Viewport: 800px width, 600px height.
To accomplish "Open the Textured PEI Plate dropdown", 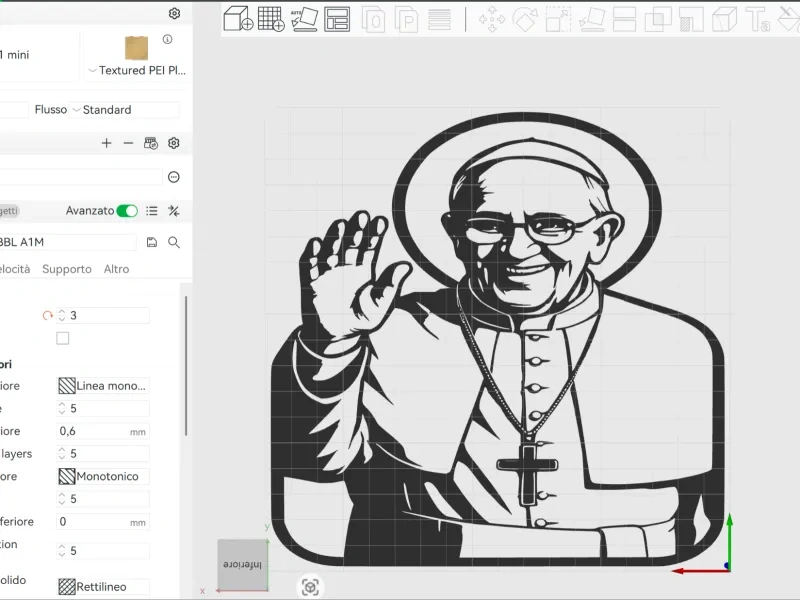I will pos(137,70).
